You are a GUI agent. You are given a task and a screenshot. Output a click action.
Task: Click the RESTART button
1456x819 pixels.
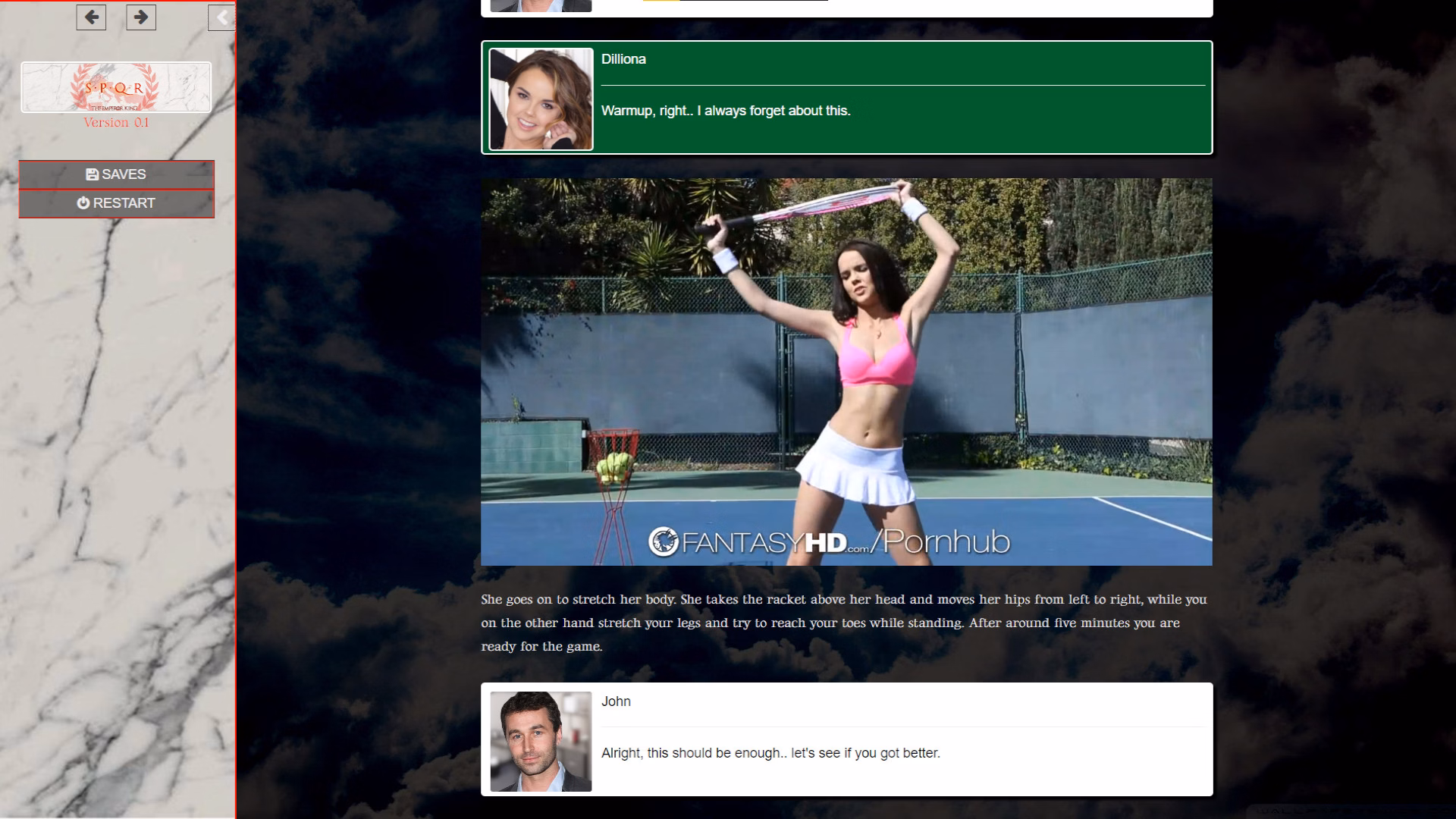117,203
